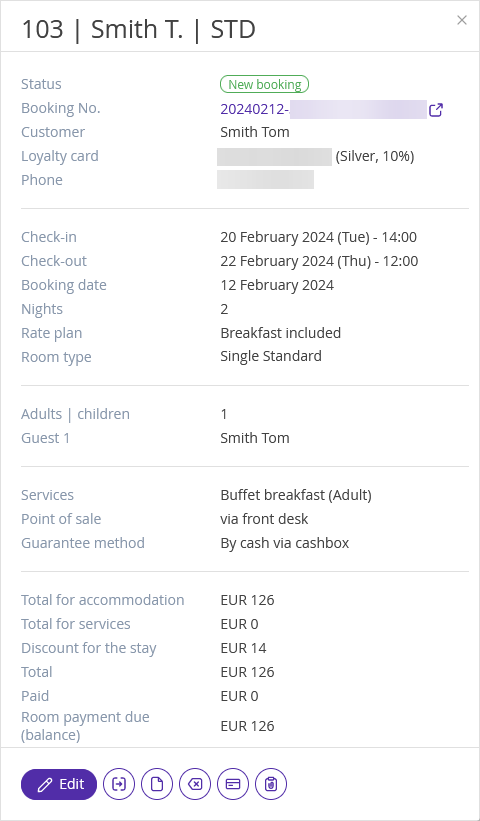Open booking in new window via external-link icon
Screen dimensions: 480x821
pyautogui.click(x=436, y=110)
